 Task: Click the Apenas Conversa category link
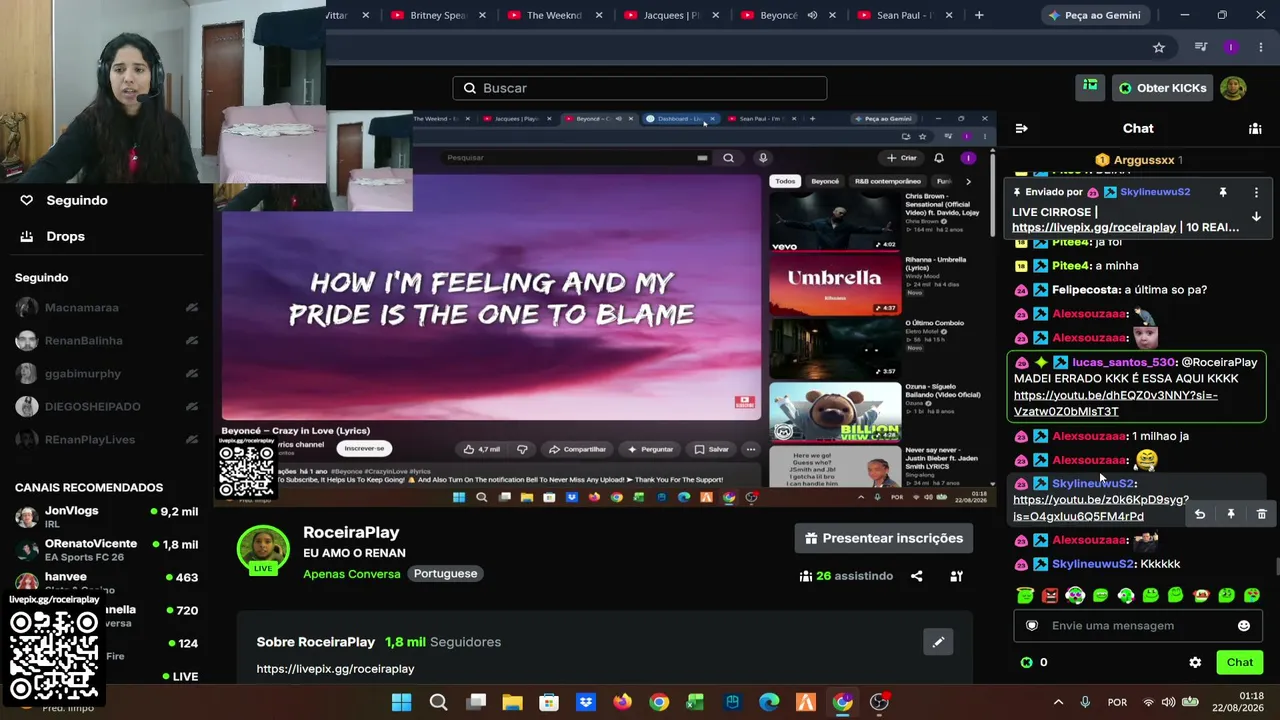tap(352, 574)
